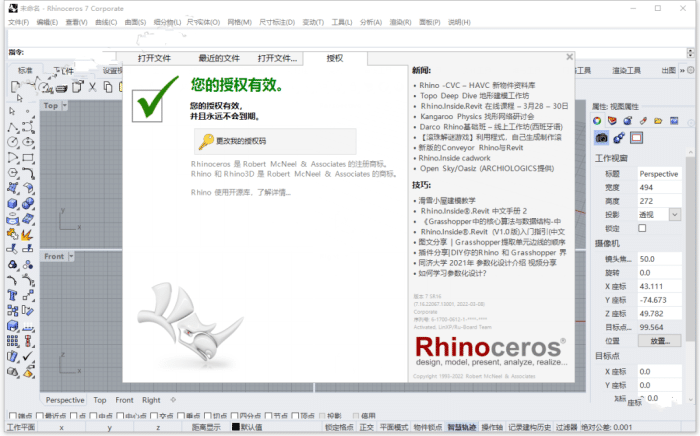The image size is (700, 436).
Task: Click the 标题 field showing Perspective
Action: point(659,174)
